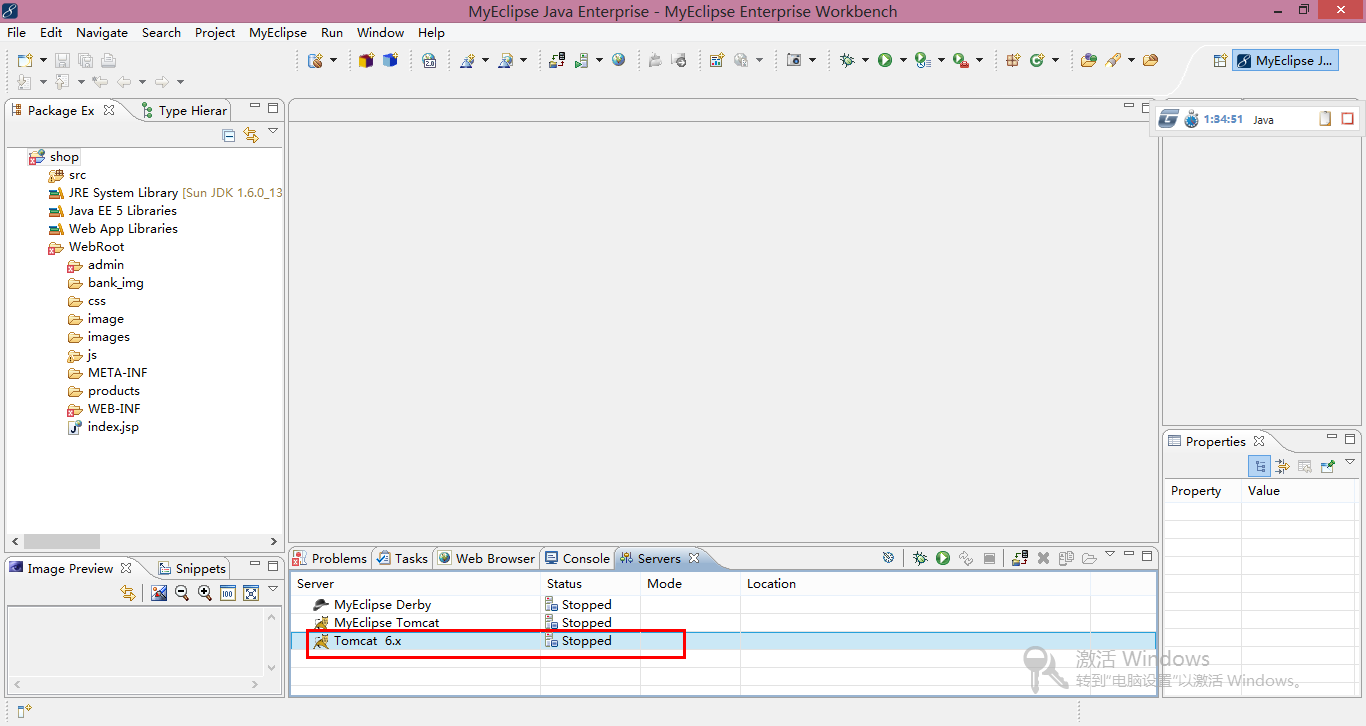Open the File menu
Viewport: 1366px width, 726px height.
pyautogui.click(x=16, y=32)
